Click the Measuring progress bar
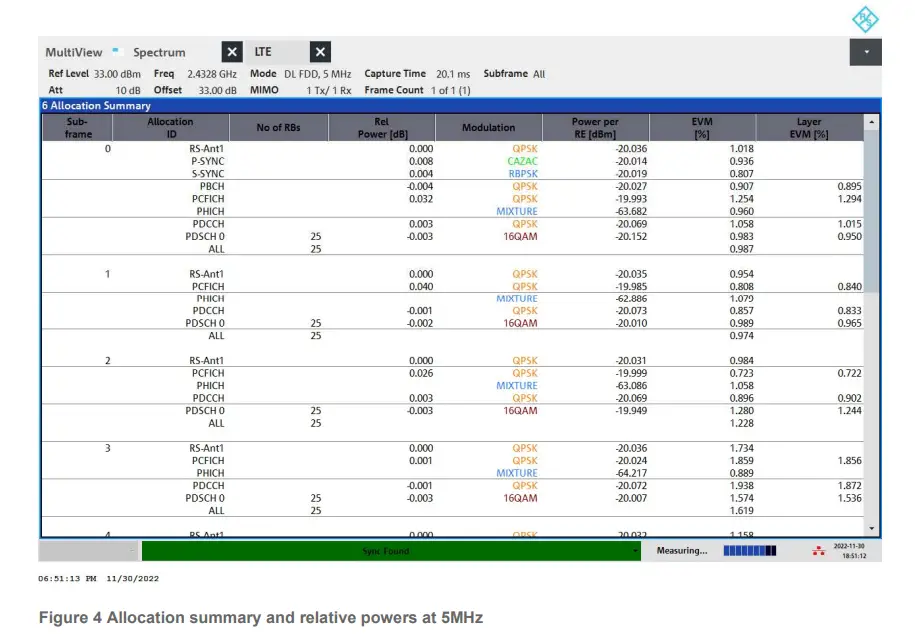 [x=749, y=551]
